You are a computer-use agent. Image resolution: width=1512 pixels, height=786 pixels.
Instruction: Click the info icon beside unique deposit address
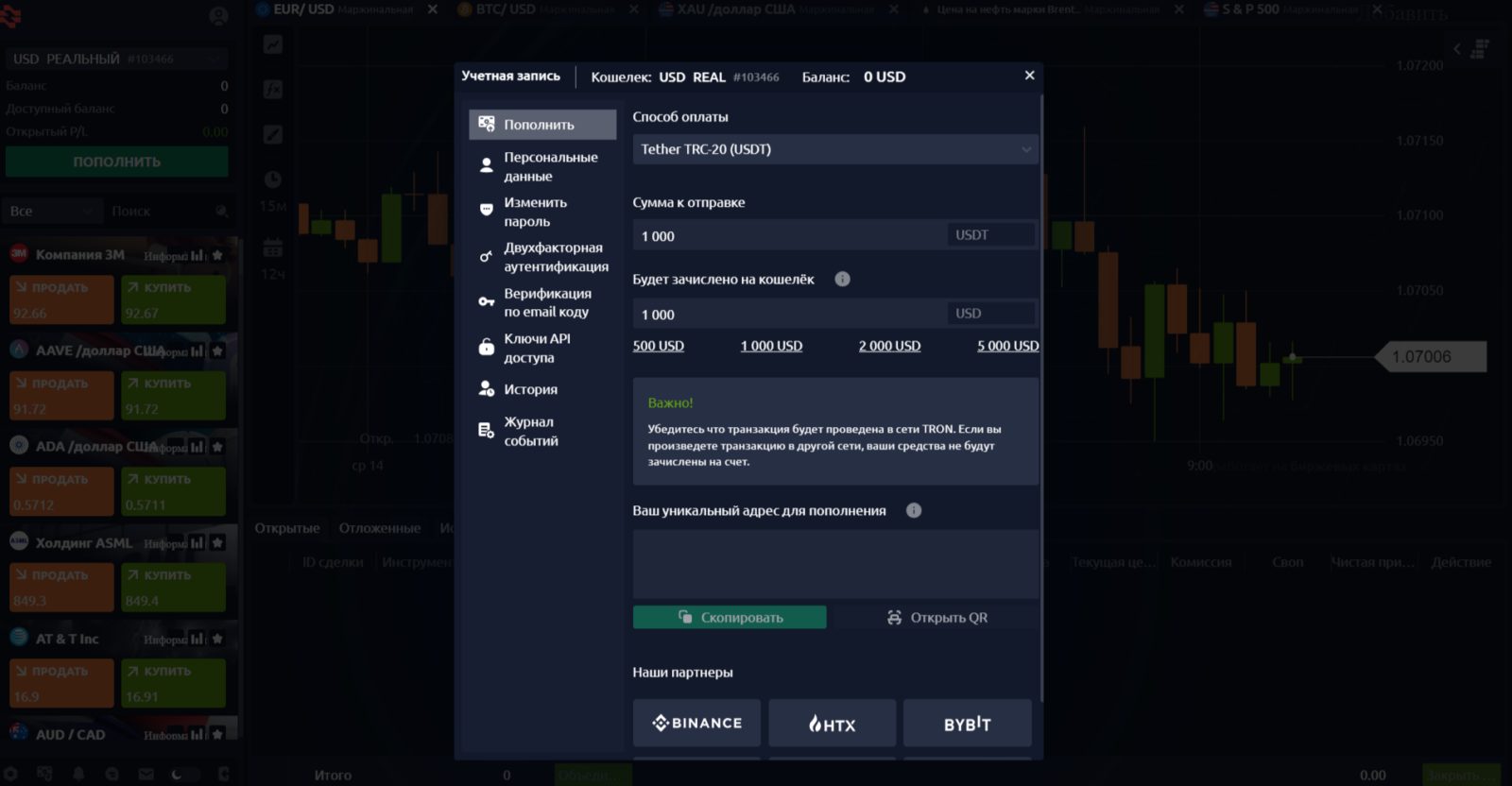[x=914, y=510]
